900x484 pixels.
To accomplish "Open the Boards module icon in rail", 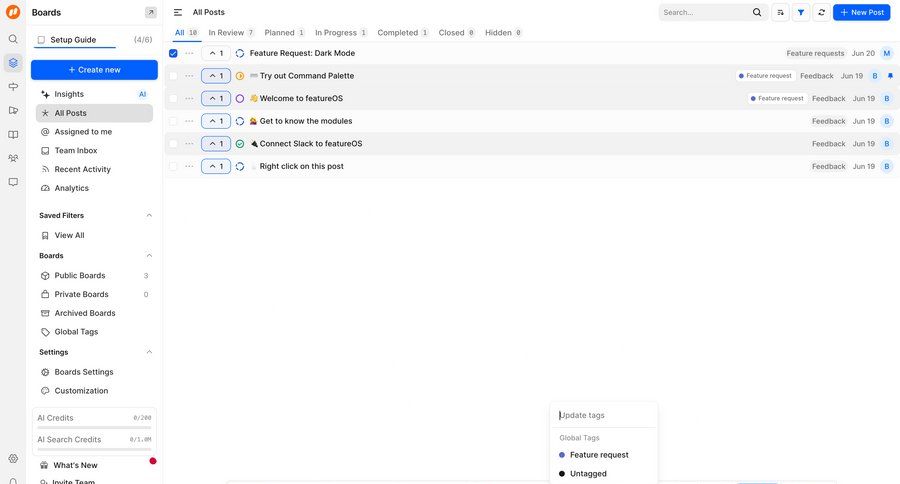I will click(x=13, y=63).
